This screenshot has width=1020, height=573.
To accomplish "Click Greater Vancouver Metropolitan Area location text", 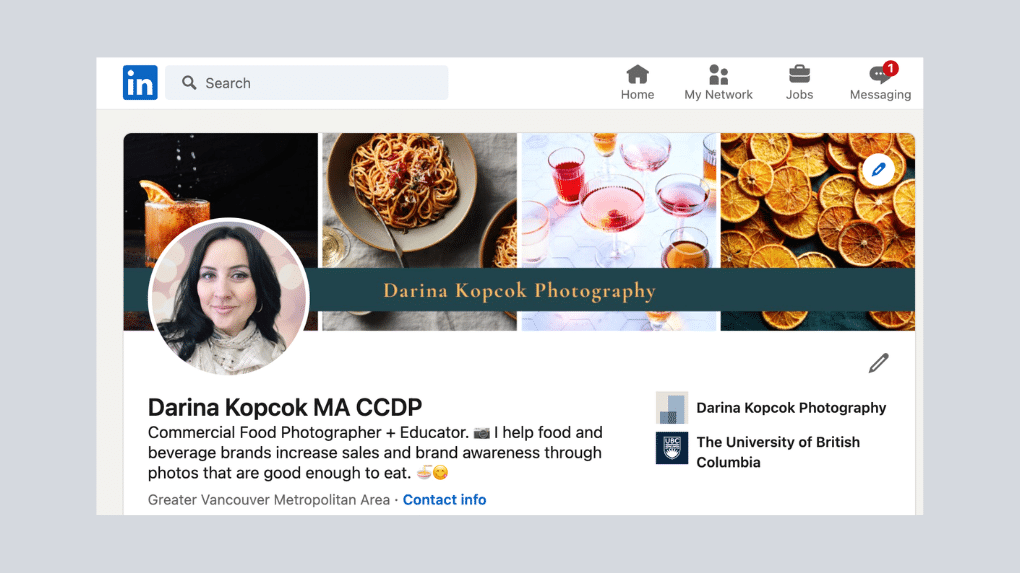I will 269,500.
